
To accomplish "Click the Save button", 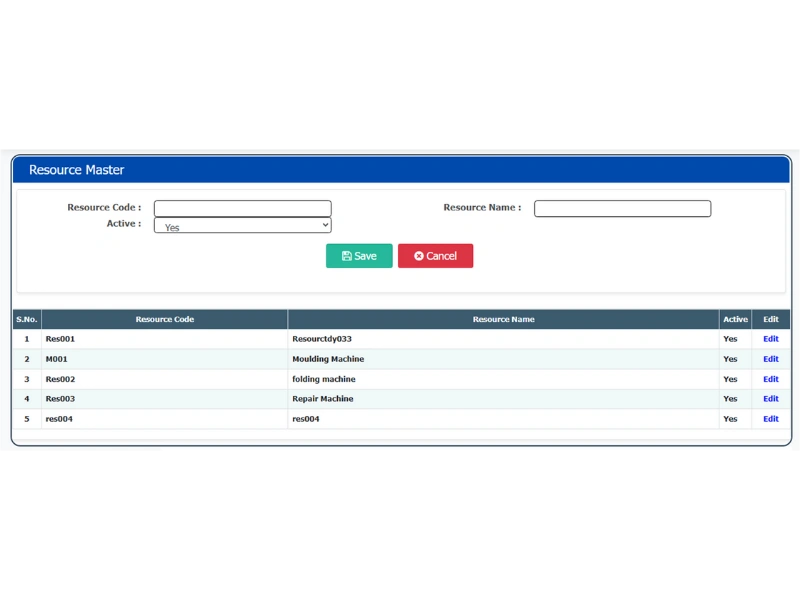I will (359, 255).
